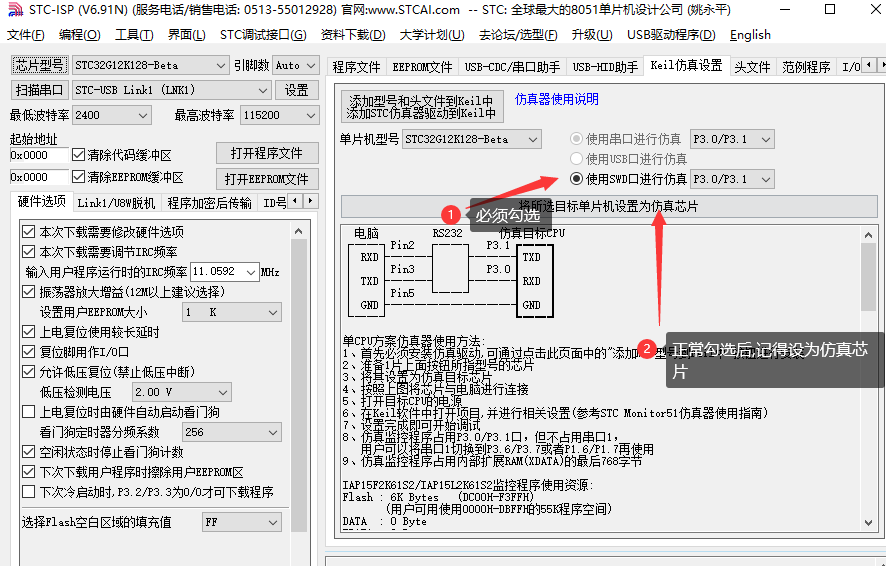
Task: Click 芯片型号 button
Action: pos(40,65)
